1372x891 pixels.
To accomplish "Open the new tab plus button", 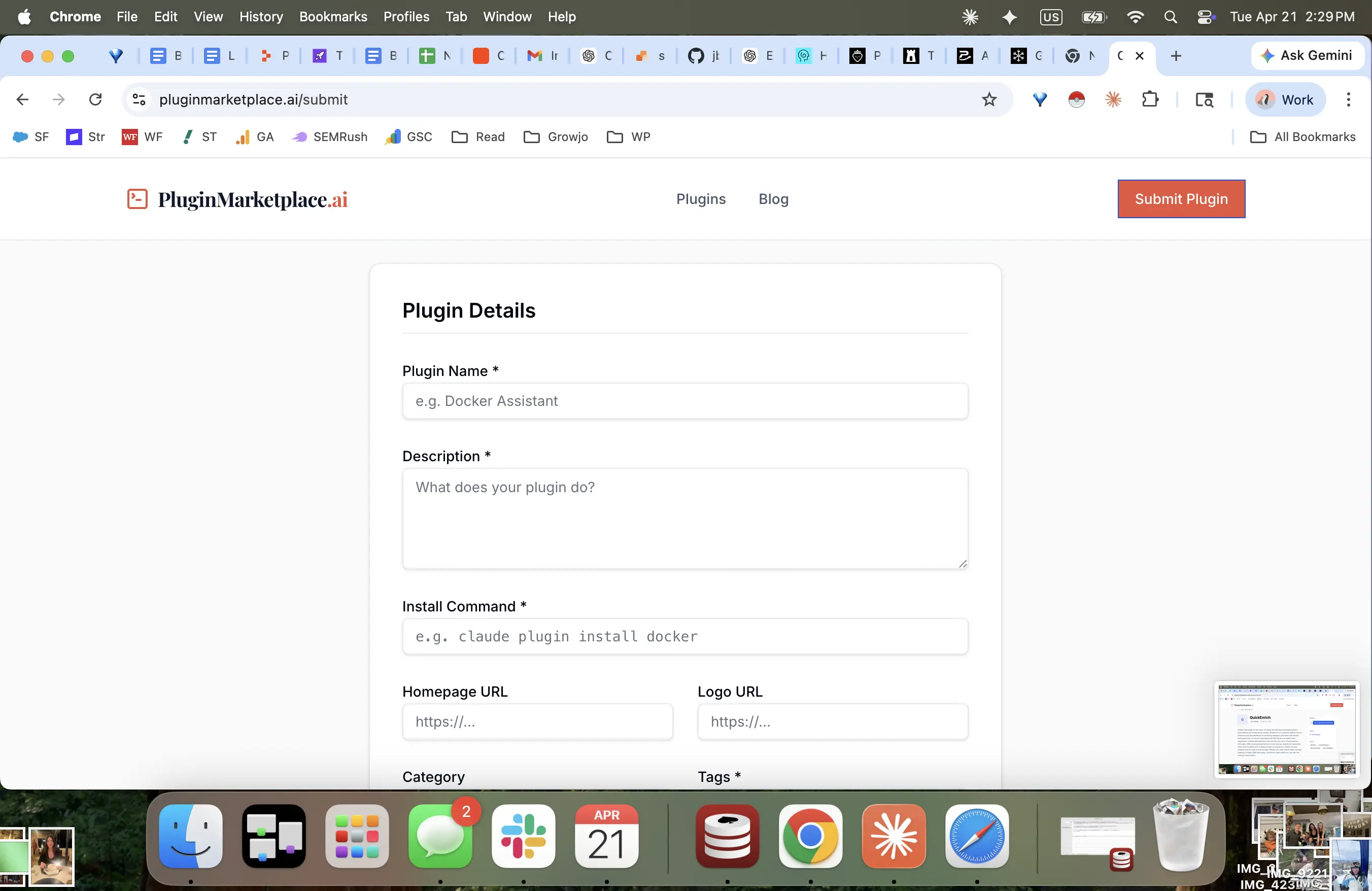I will point(1176,56).
